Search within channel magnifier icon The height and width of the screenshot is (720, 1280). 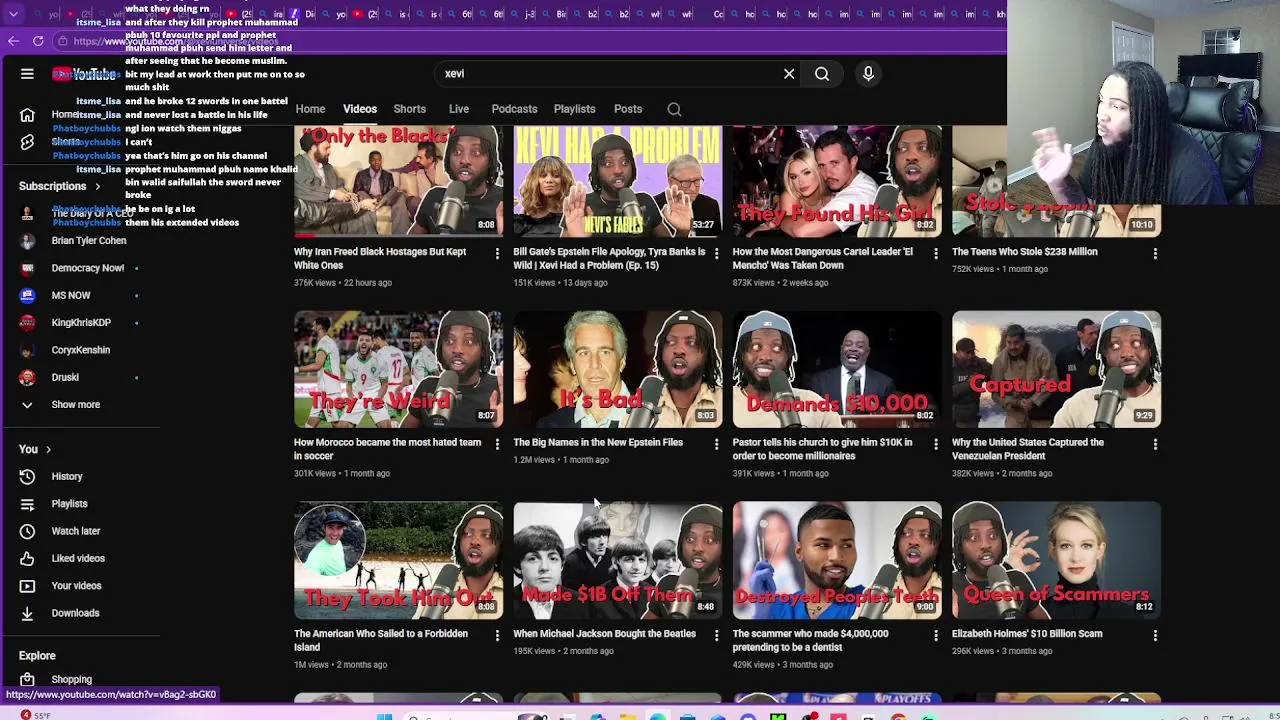[674, 109]
